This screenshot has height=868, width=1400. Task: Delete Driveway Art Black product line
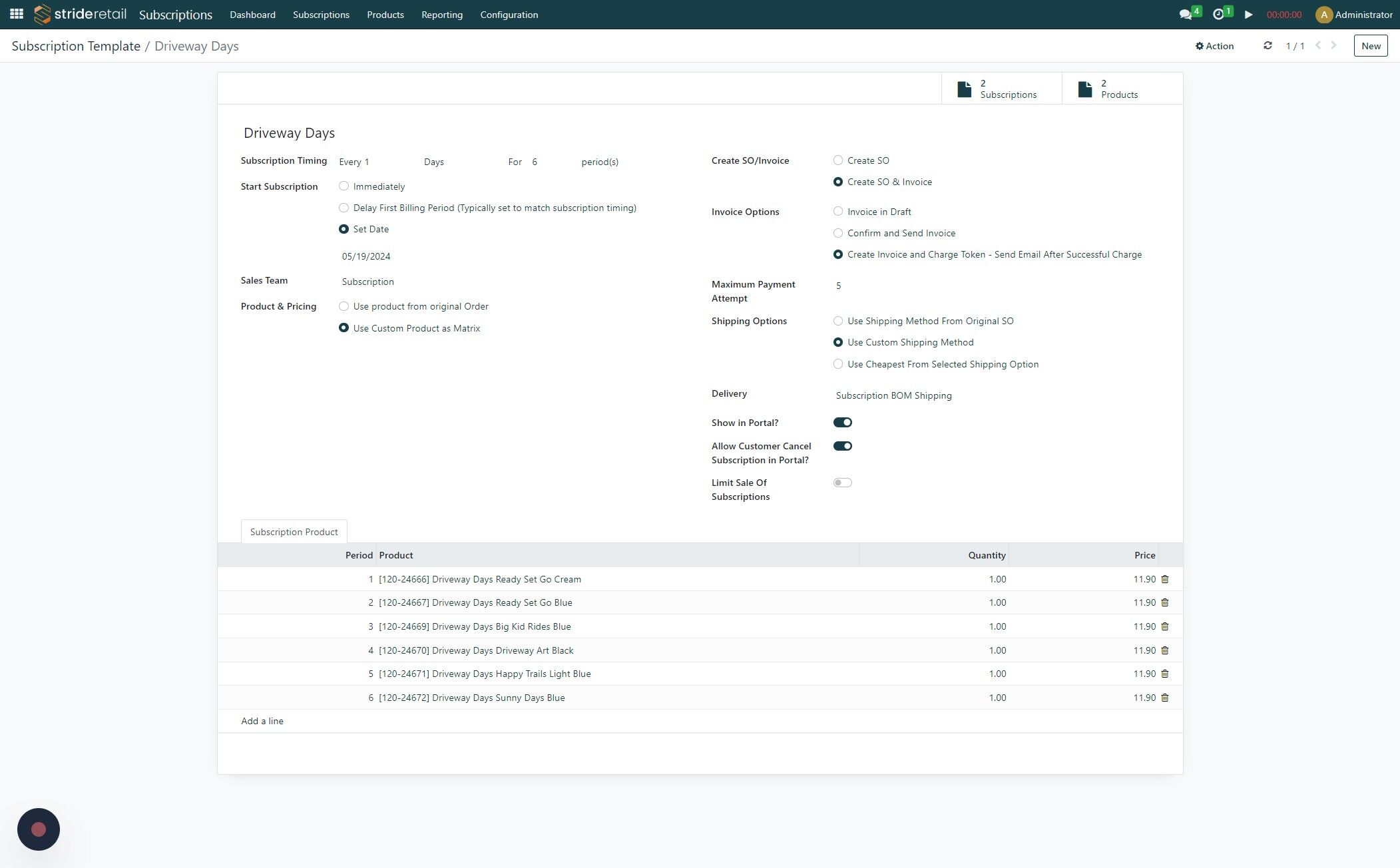pyautogui.click(x=1164, y=650)
